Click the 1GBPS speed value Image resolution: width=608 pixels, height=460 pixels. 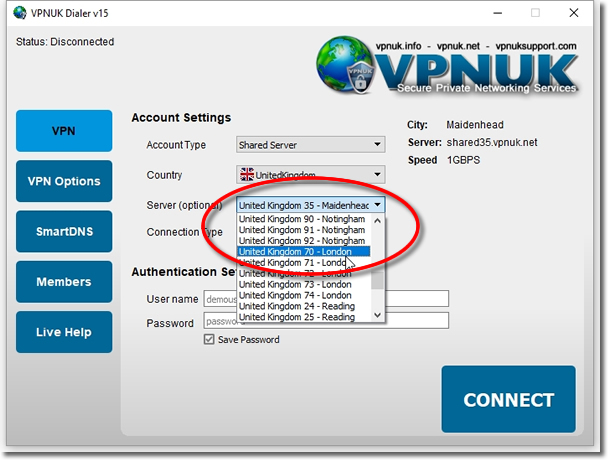pyautogui.click(x=463, y=160)
